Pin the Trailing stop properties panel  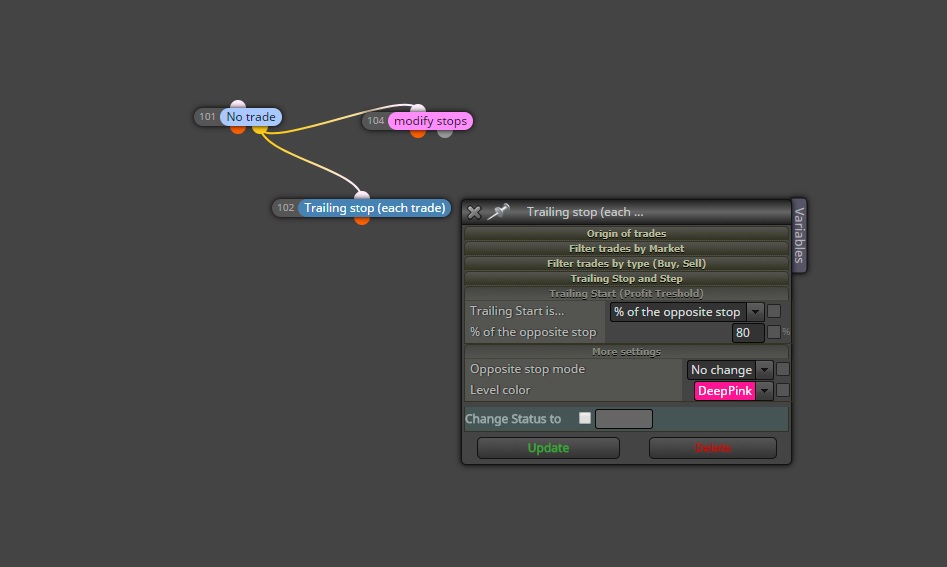(x=499, y=211)
